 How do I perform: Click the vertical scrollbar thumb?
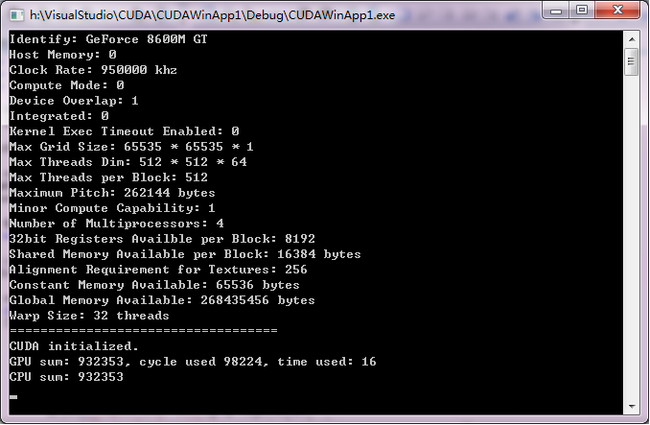point(631,62)
